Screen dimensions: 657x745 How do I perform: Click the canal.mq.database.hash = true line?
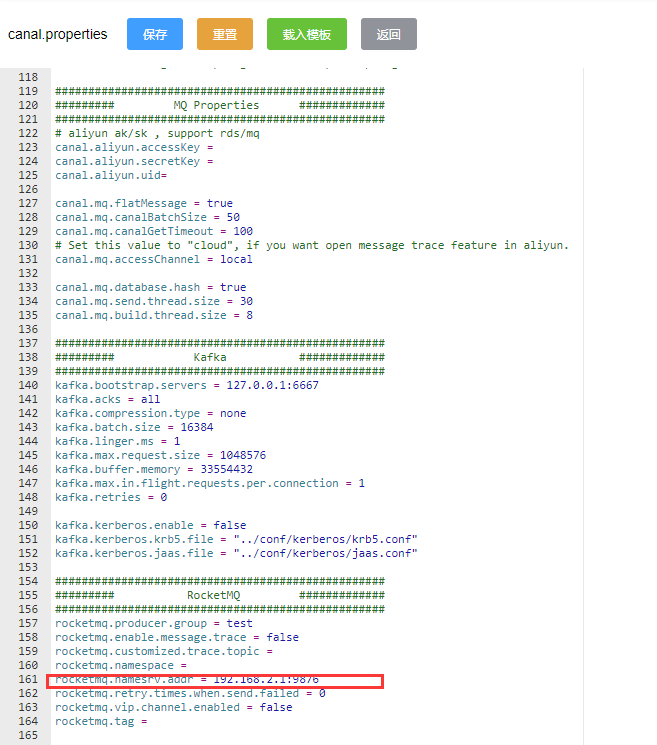pos(151,287)
